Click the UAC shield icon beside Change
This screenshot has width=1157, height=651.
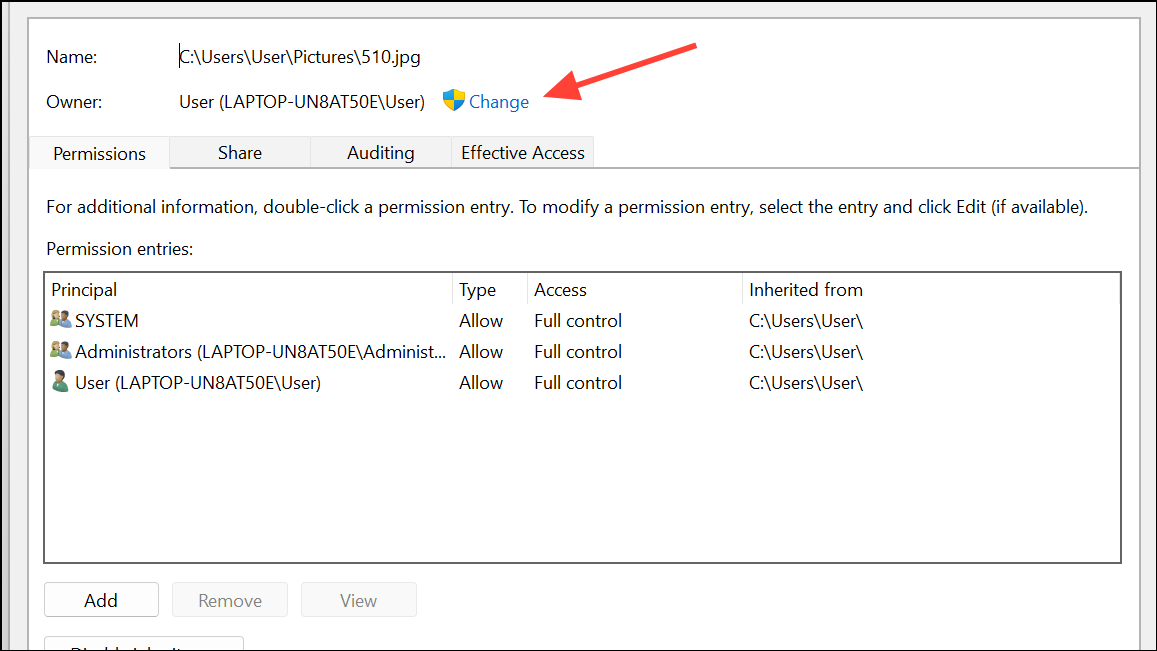(454, 100)
